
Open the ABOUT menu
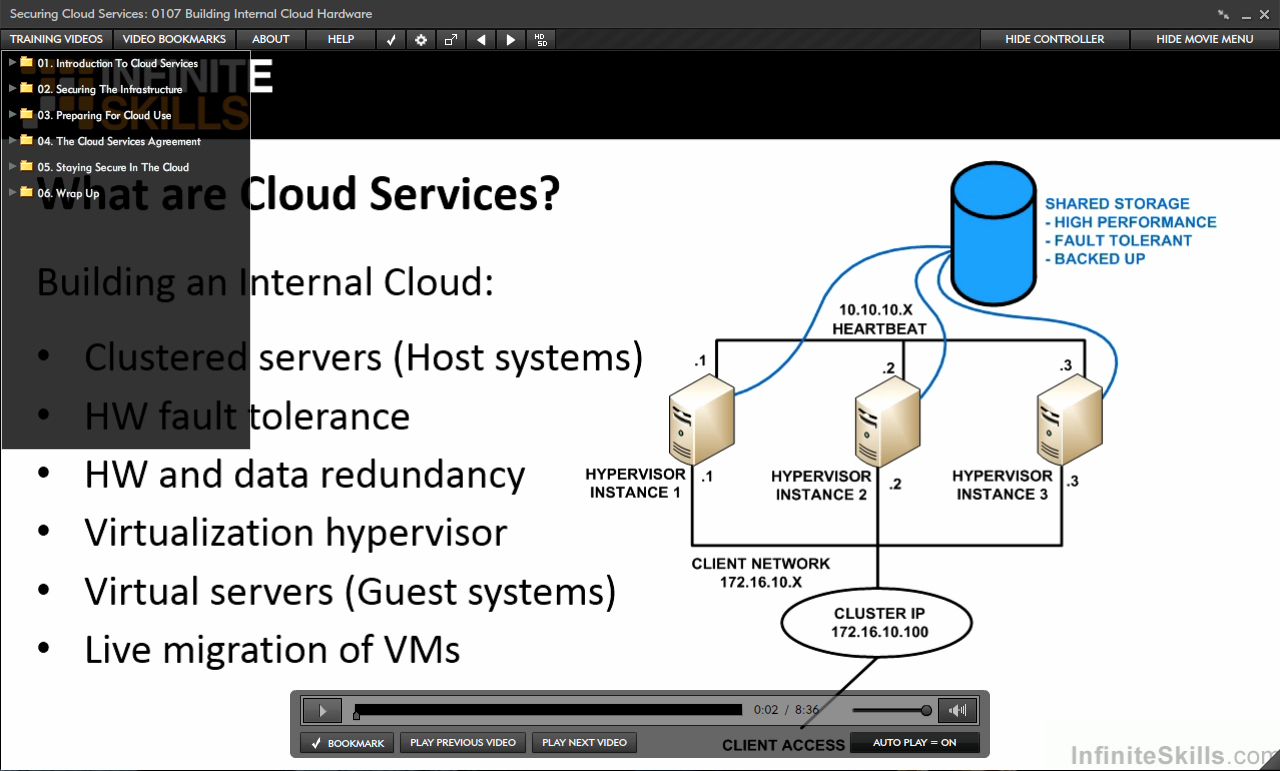[271, 40]
